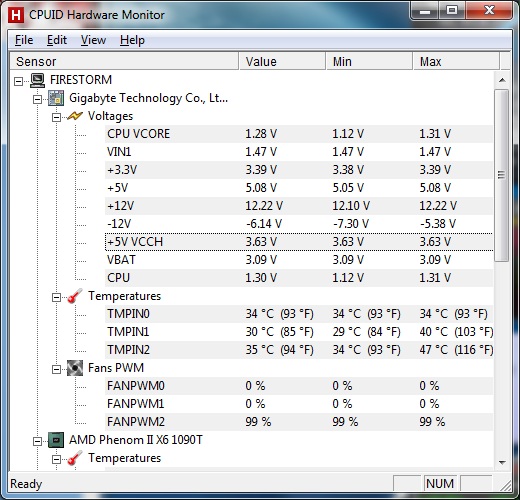This screenshot has width=520, height=500.
Task: Select the FANPWM2 row
Action: click(x=299, y=422)
